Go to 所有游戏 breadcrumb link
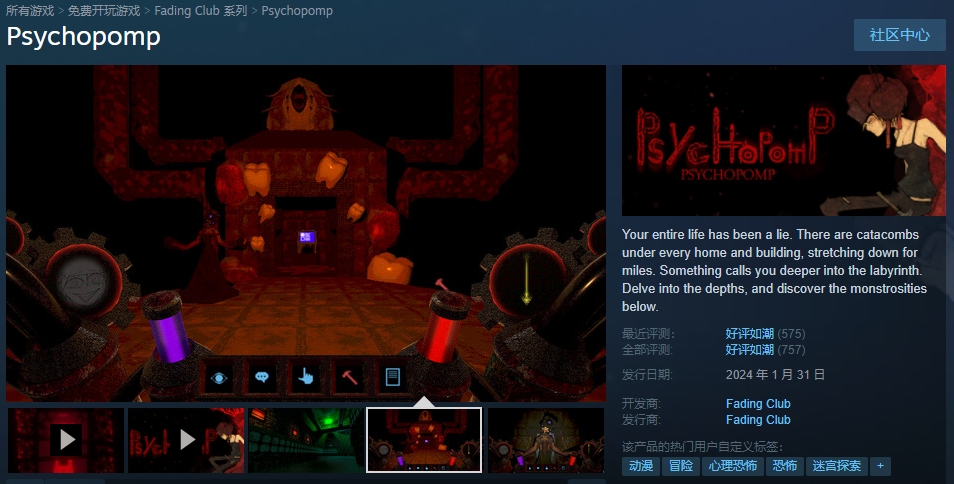This screenshot has width=954, height=484. pos(30,11)
